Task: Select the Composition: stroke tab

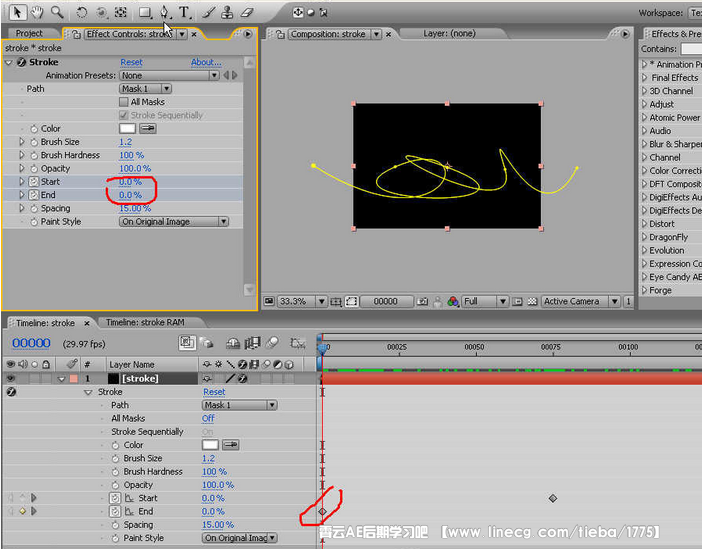Action: tap(329, 34)
